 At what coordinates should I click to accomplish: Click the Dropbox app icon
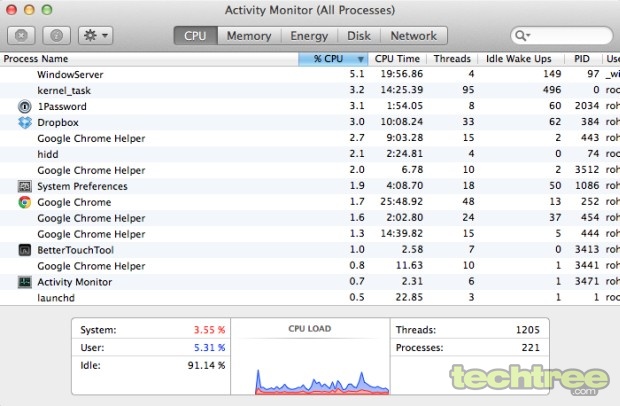point(25,123)
